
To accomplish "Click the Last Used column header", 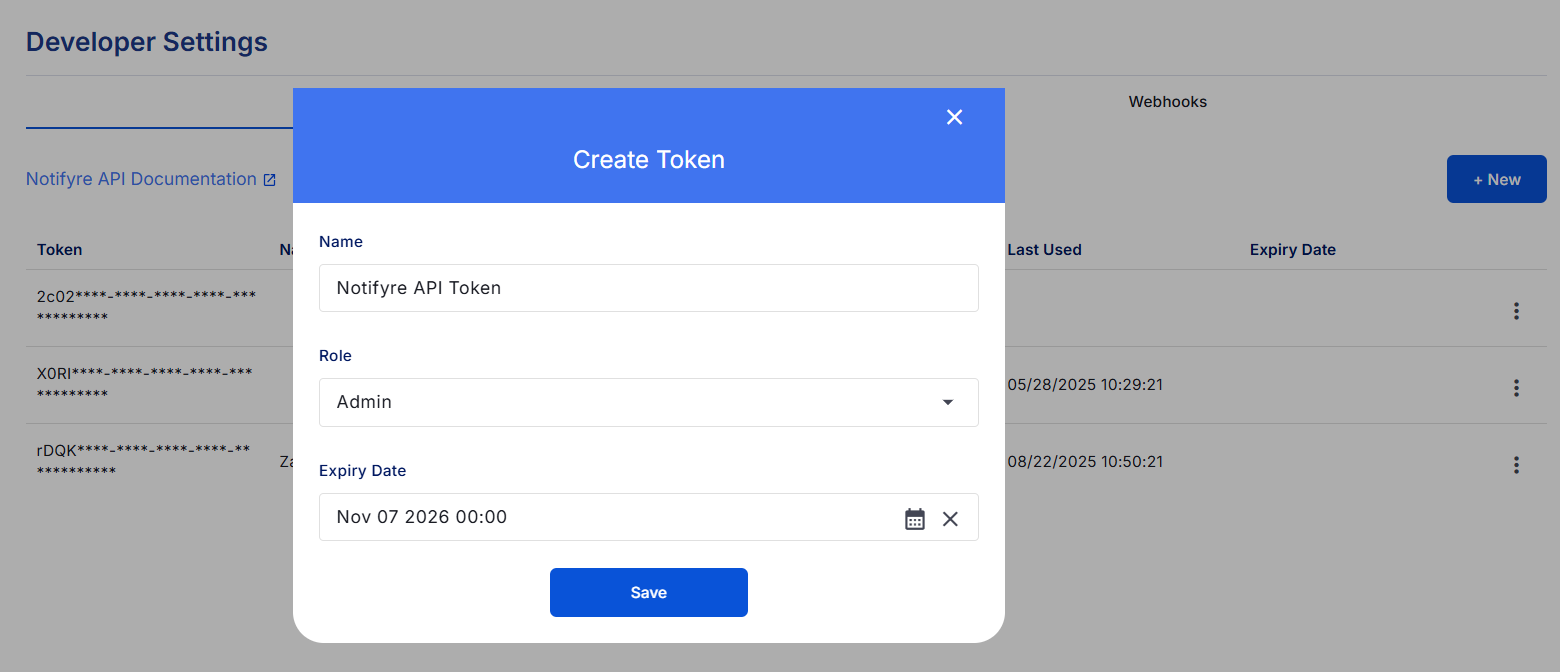I will click(1044, 250).
